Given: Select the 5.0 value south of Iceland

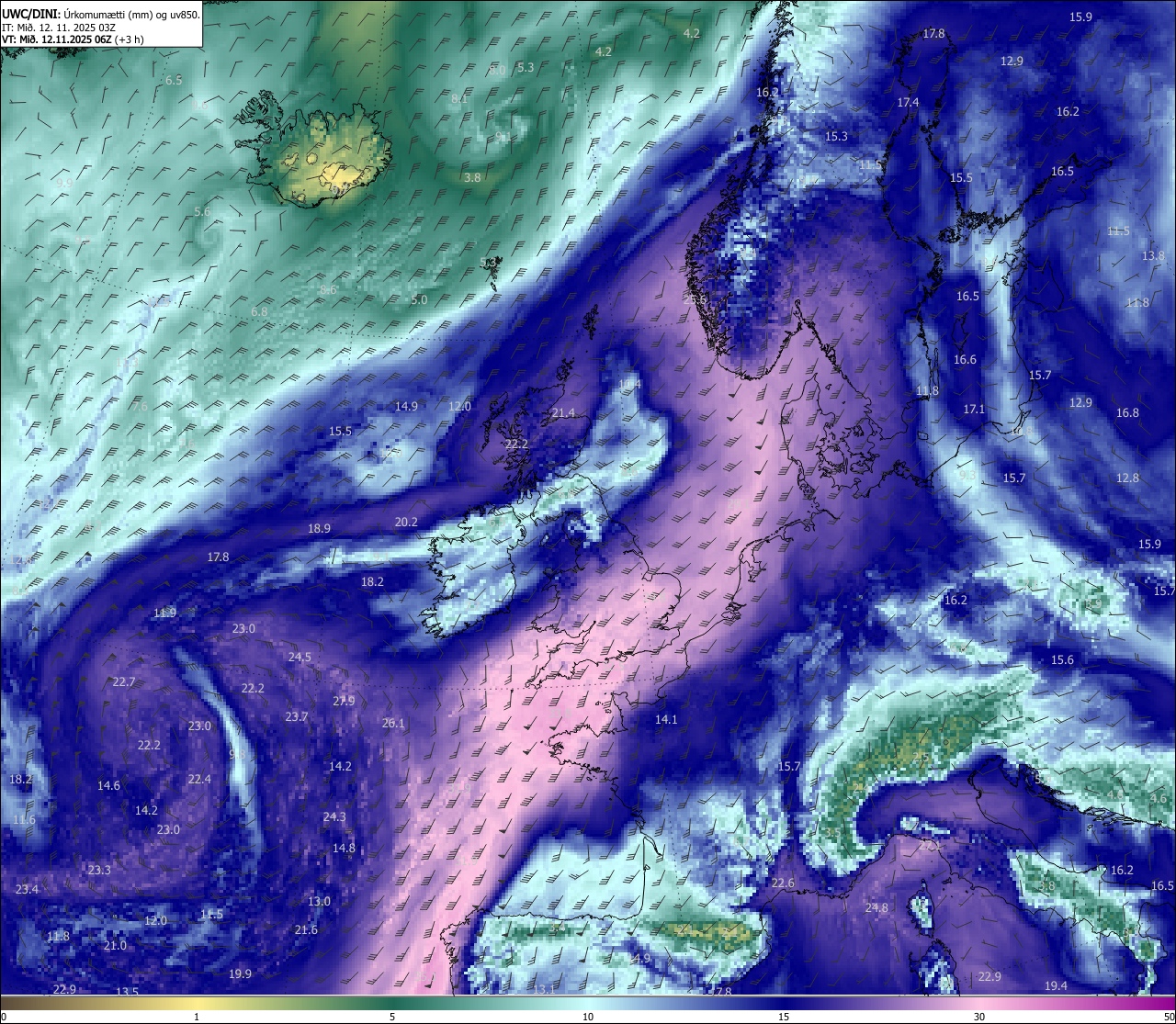Looking at the screenshot, I should [x=419, y=299].
